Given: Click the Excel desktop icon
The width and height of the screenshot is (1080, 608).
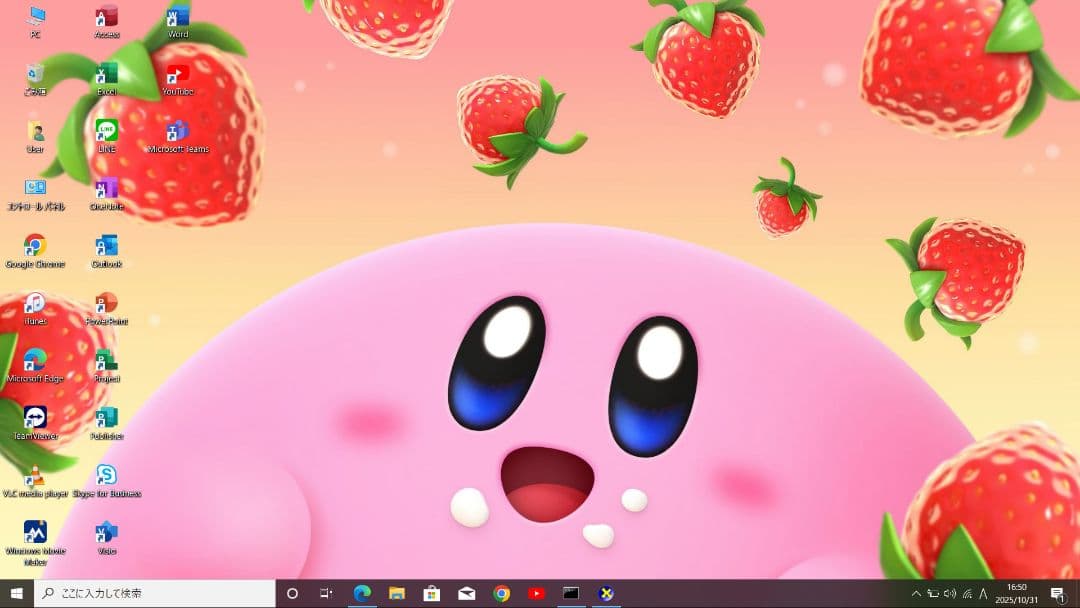Looking at the screenshot, I should click(x=106, y=74).
